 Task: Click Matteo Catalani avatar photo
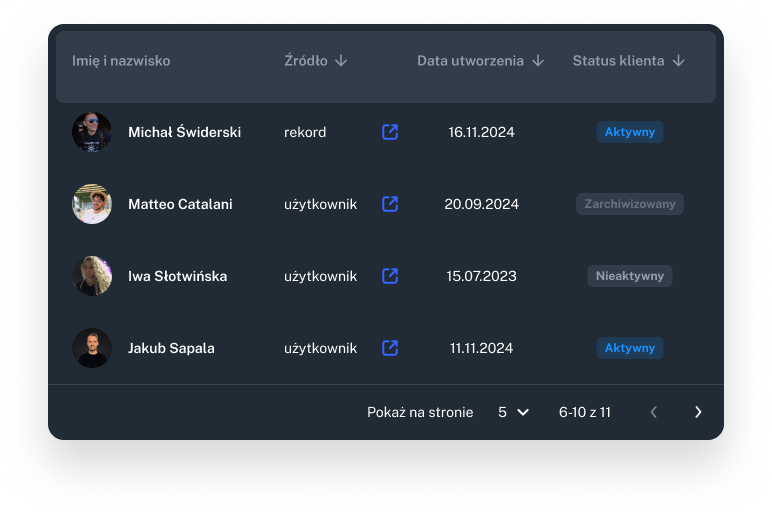tap(92, 204)
